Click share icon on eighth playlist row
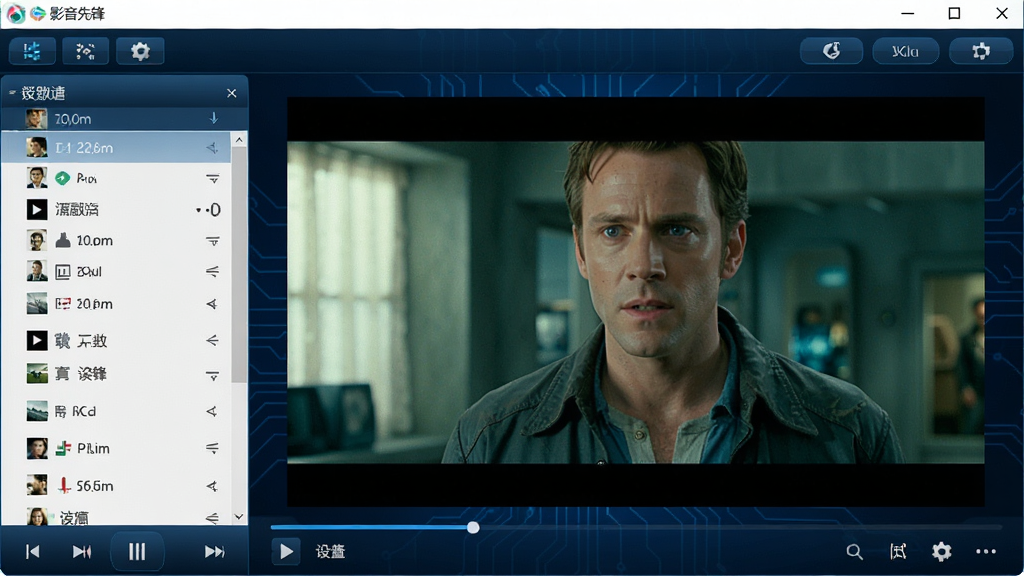The image size is (1024, 576). [212, 340]
